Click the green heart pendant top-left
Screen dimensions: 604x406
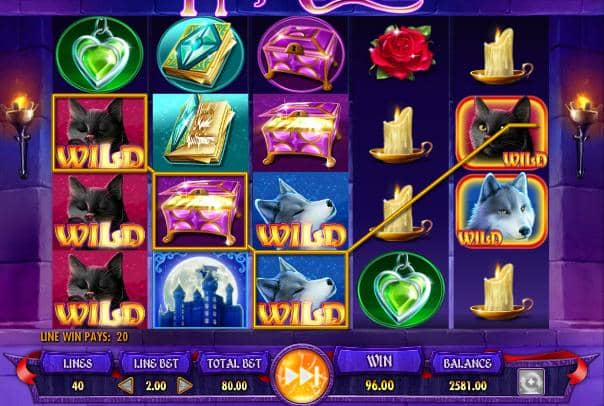coord(99,54)
